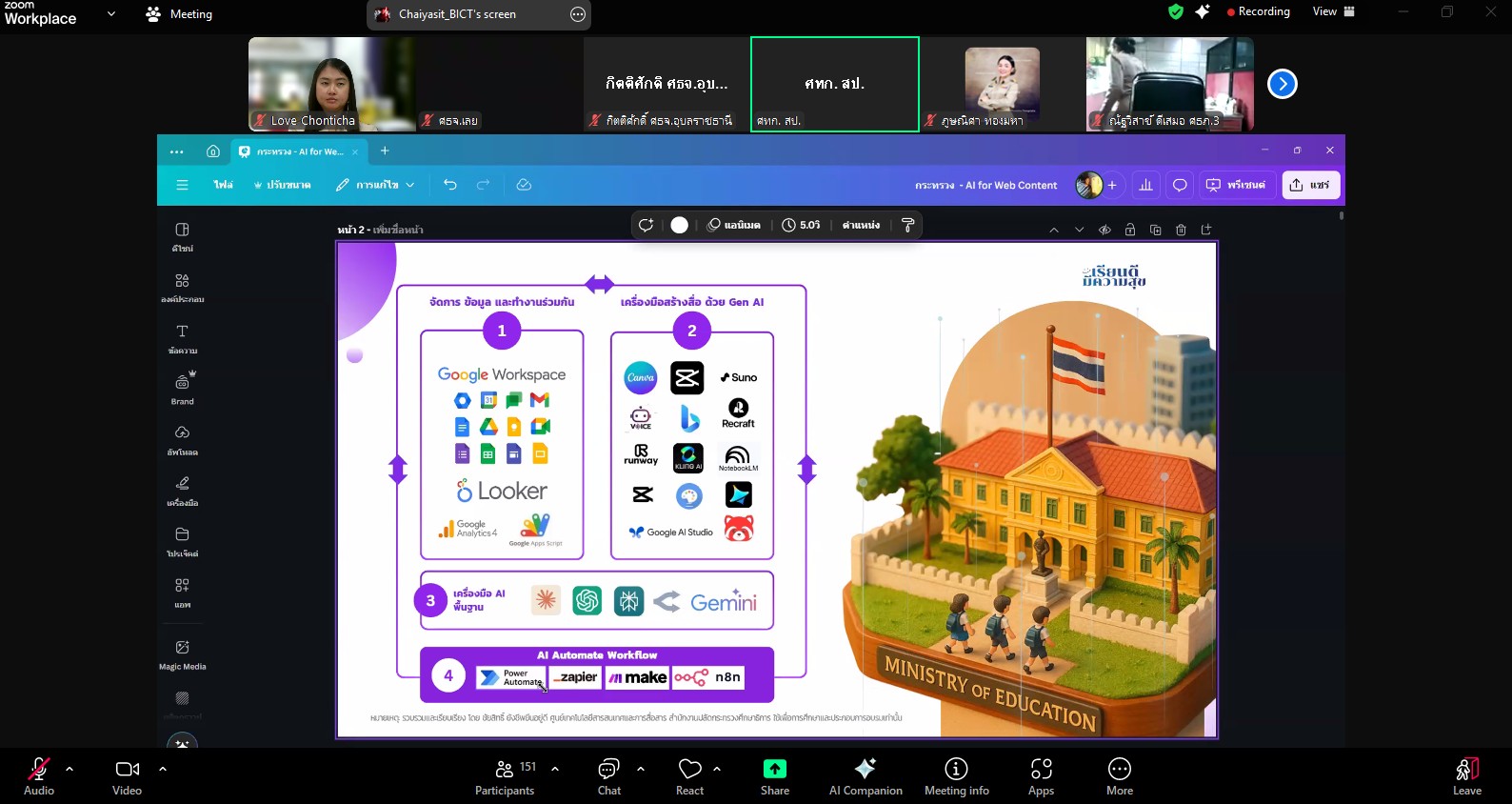Open the Zoom Workplace dropdown arrow
The height and width of the screenshot is (804, 1512).
(111, 14)
